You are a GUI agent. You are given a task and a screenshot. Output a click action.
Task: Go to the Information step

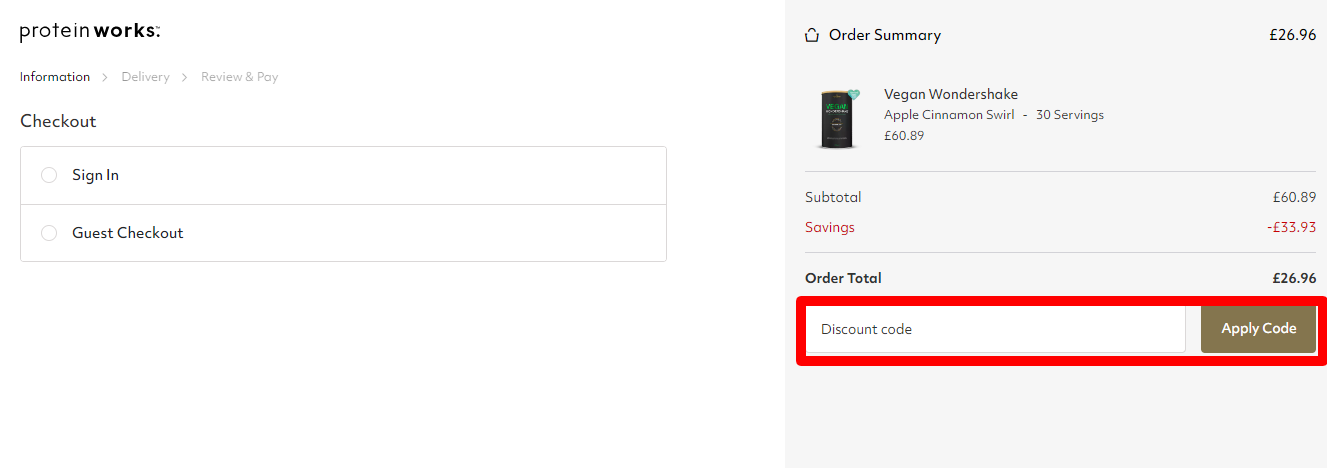[55, 77]
